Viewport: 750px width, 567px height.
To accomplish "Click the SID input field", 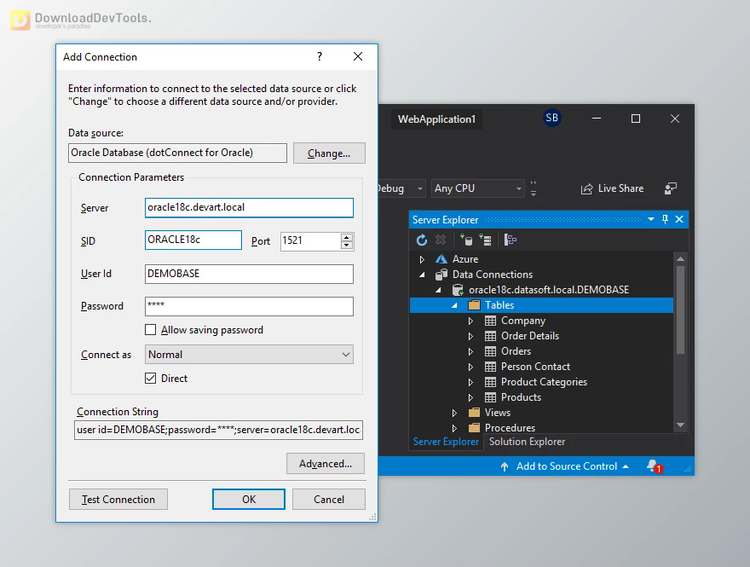I will coord(193,240).
